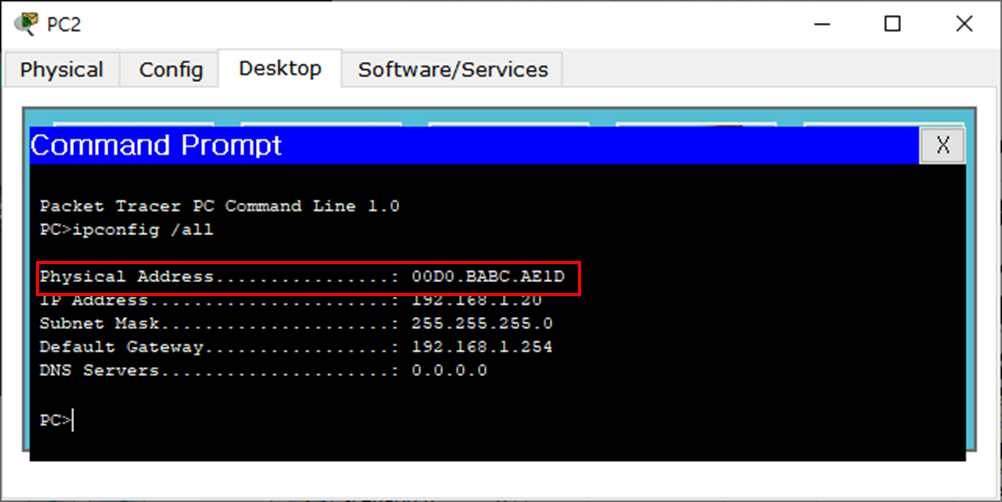Switch to the Physical tab

62,70
